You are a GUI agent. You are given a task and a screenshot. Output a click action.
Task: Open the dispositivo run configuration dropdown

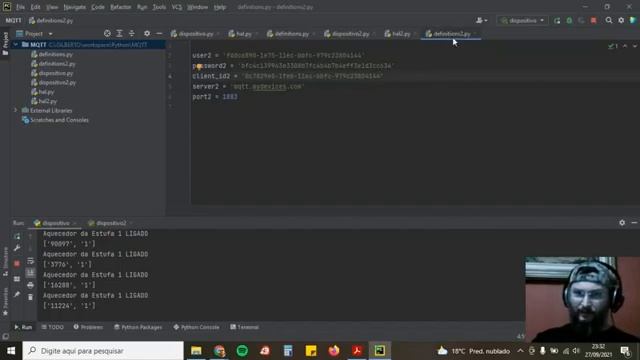[x=522, y=20]
